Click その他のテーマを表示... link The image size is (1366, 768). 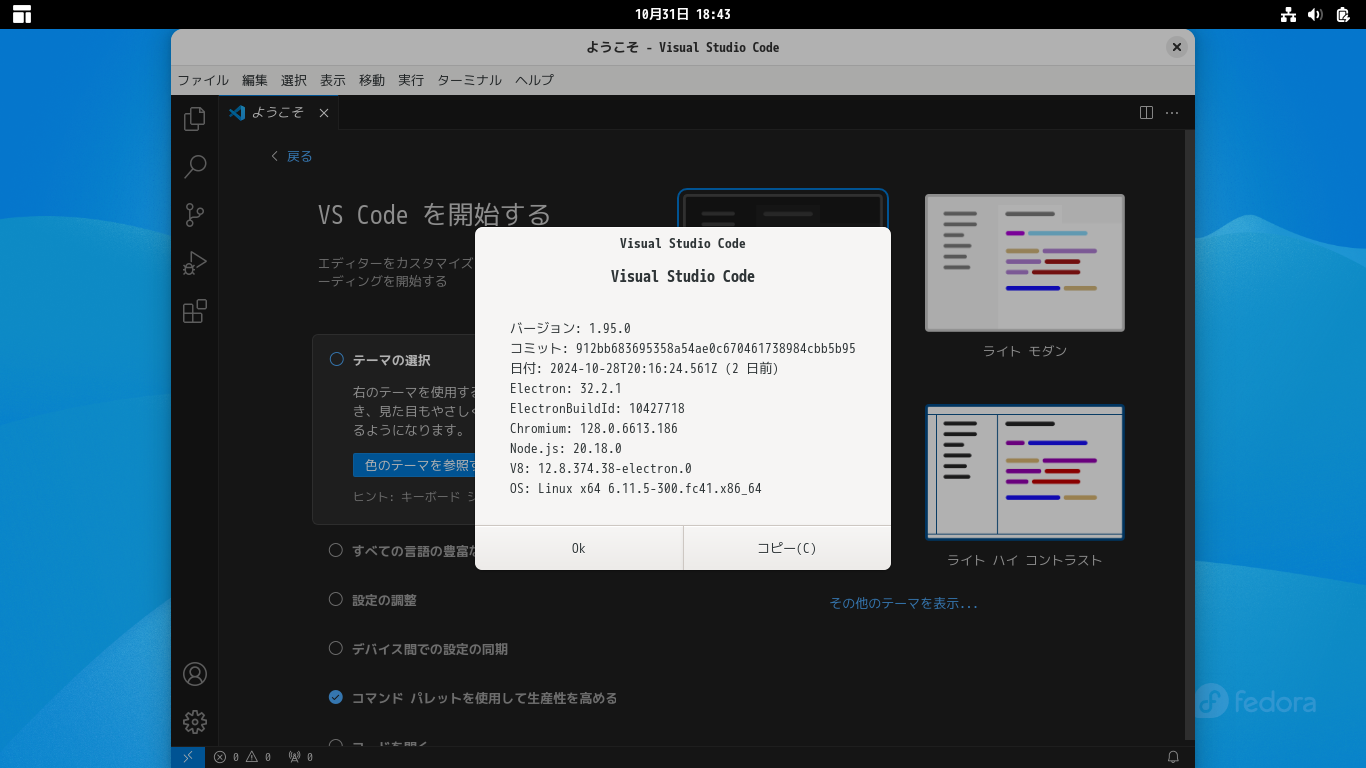tap(904, 603)
